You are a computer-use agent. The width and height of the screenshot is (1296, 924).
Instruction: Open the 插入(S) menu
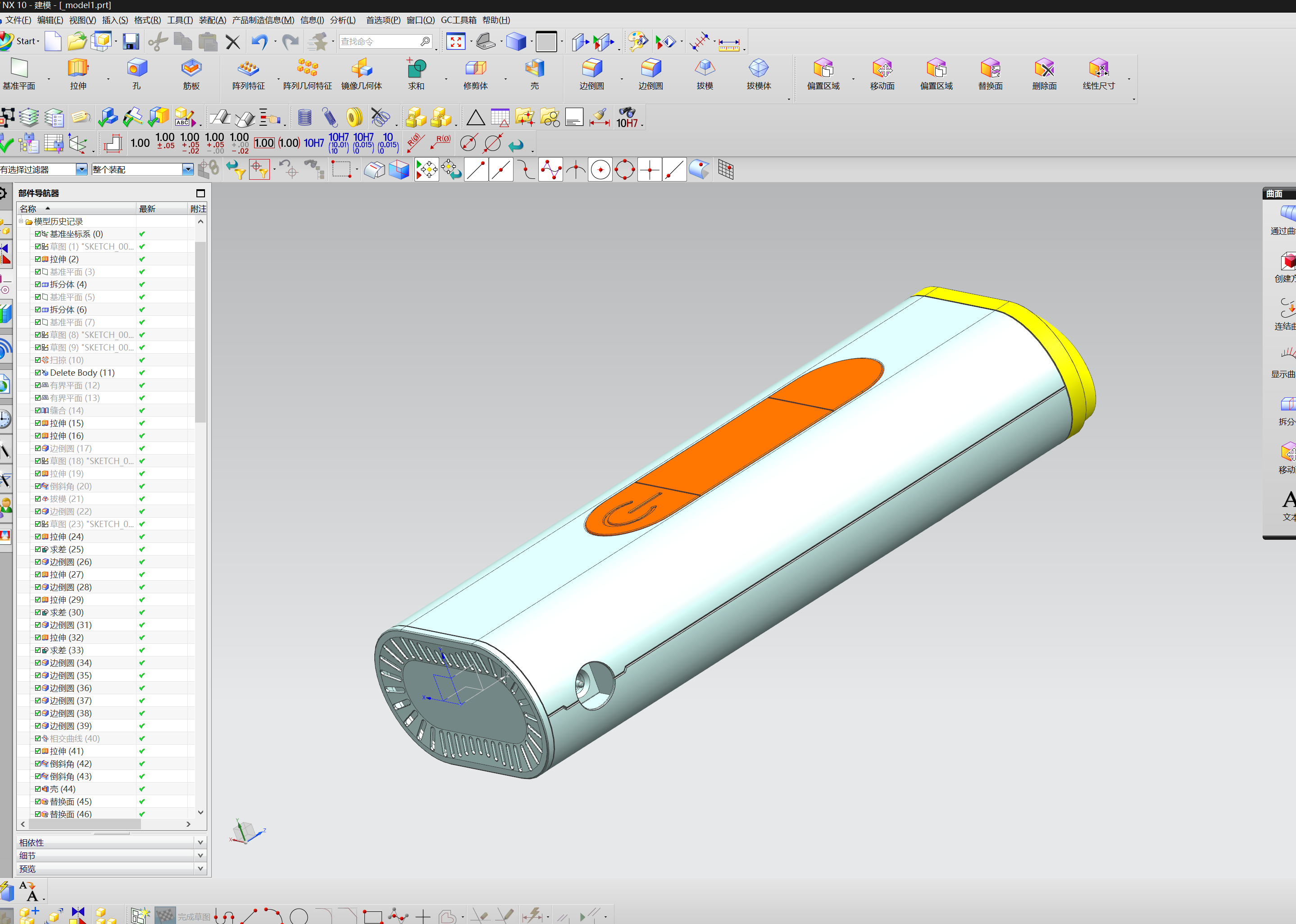click(x=114, y=20)
